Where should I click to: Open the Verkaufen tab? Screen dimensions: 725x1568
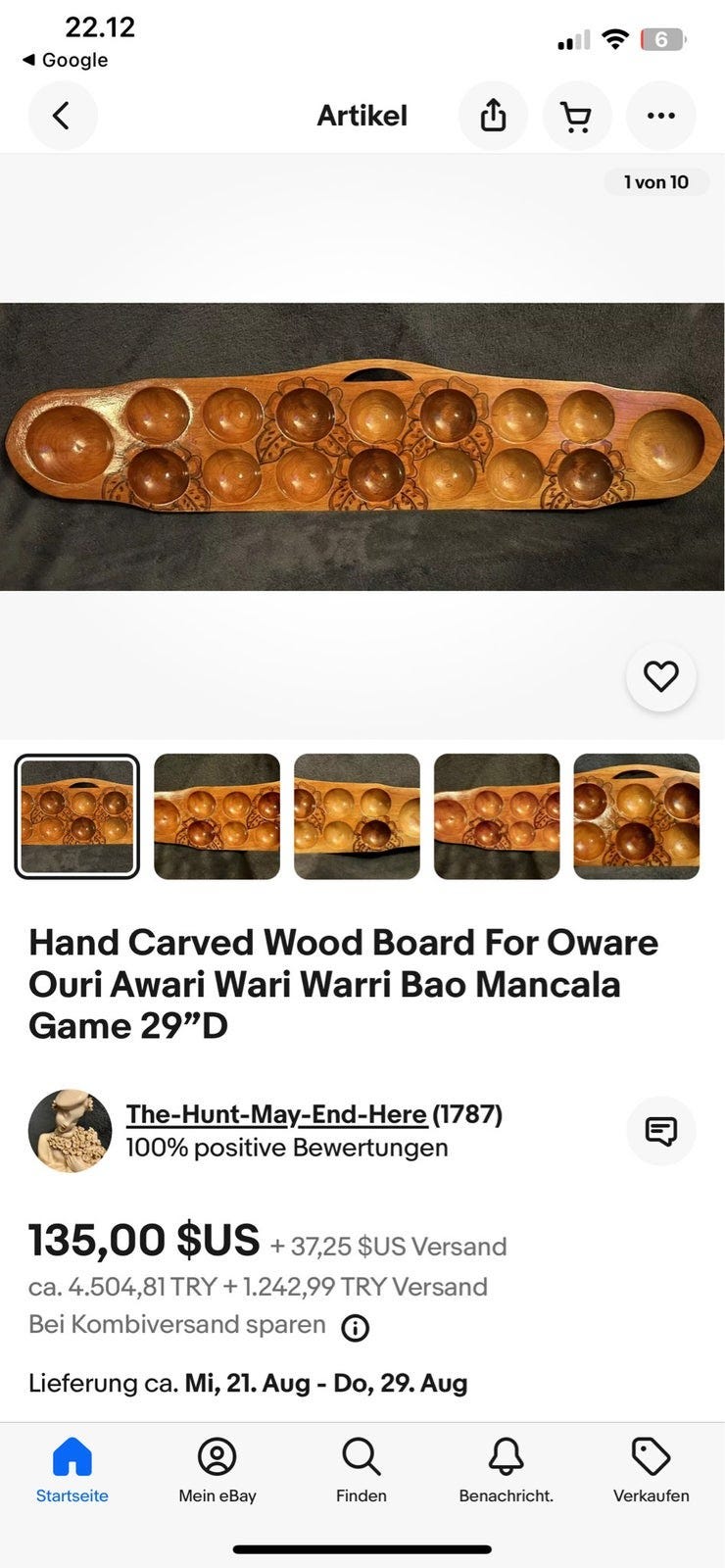click(652, 1470)
